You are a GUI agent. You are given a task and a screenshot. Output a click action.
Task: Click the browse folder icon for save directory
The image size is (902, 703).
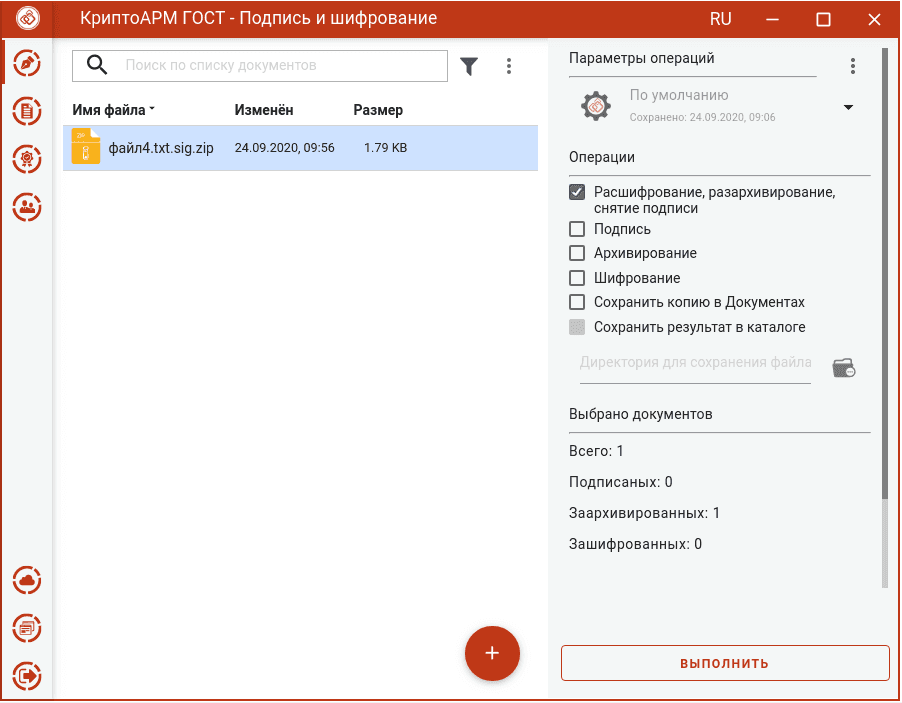(843, 367)
